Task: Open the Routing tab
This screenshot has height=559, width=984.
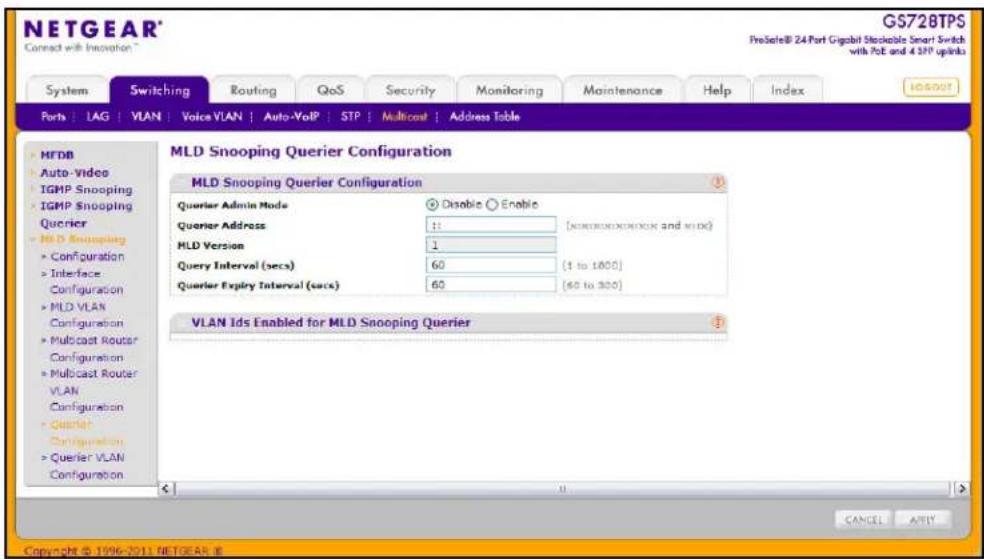Action: click(253, 90)
